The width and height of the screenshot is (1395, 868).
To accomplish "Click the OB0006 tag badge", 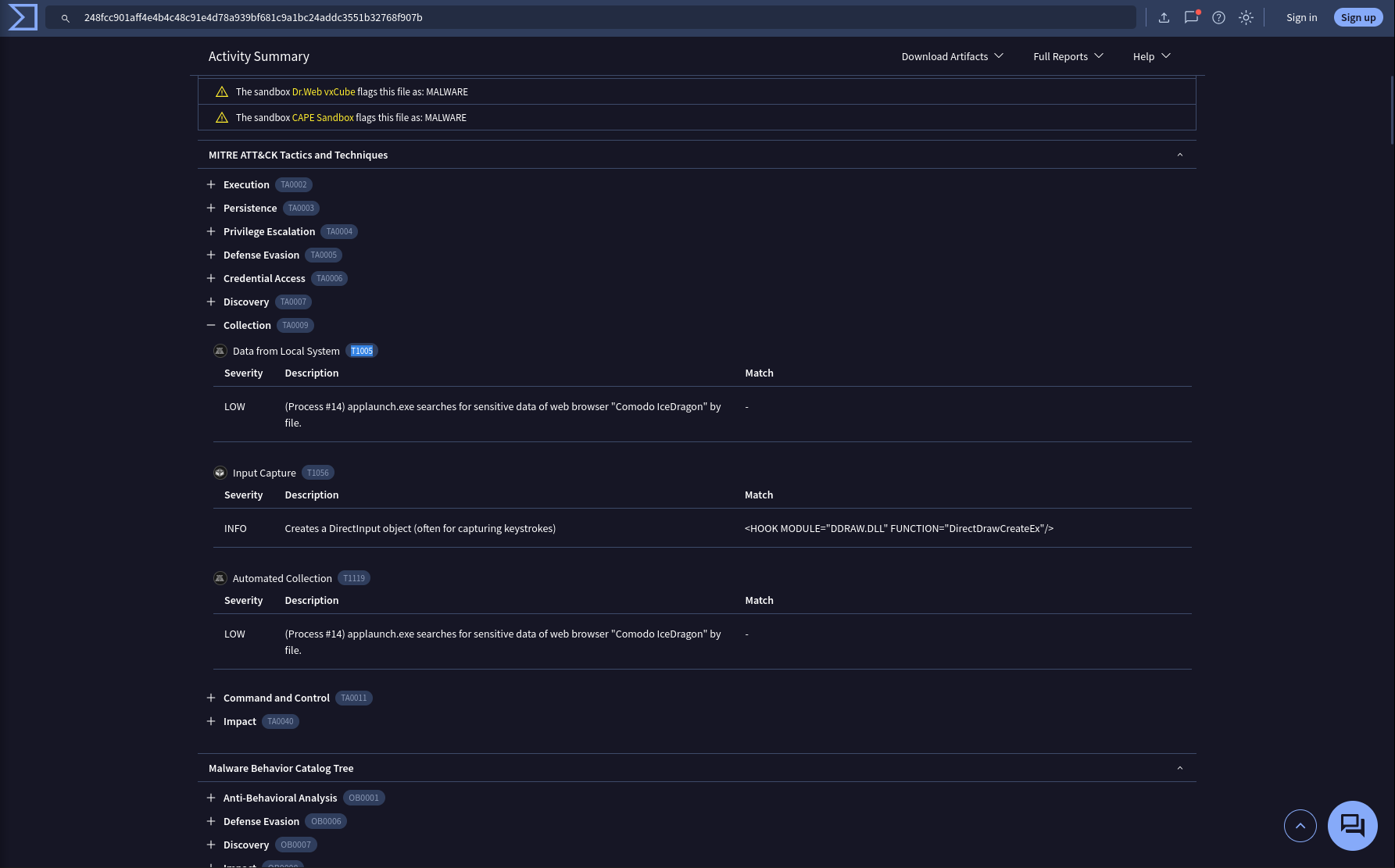I will pos(326,821).
